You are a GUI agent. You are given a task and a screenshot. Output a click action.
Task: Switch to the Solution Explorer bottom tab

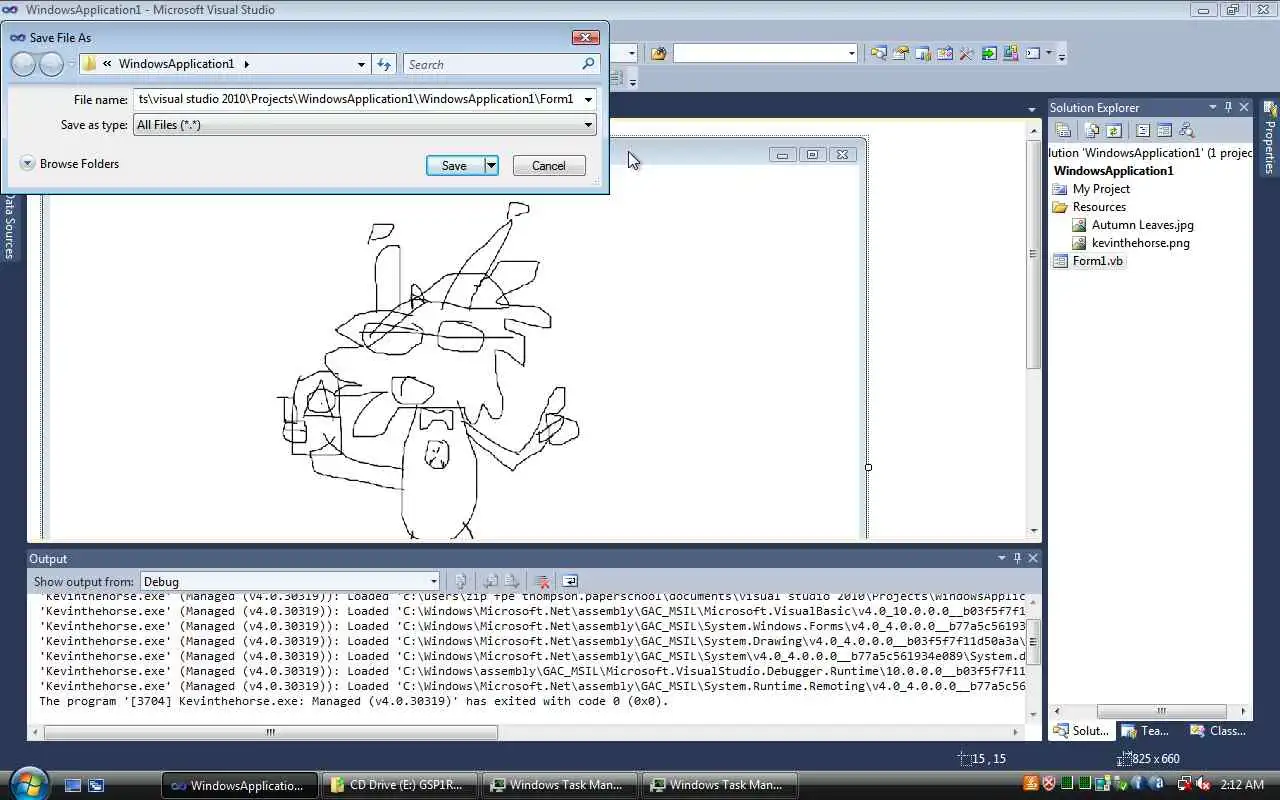[1081, 731]
